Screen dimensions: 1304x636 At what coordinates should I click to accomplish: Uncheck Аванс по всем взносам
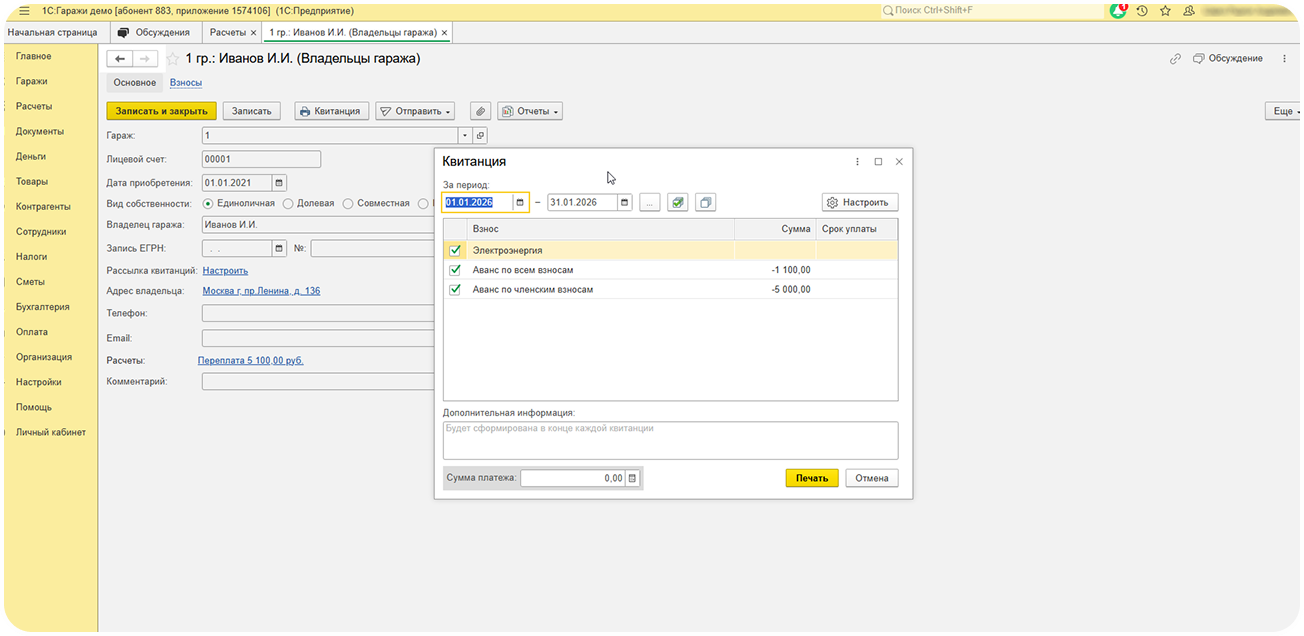click(x=456, y=270)
